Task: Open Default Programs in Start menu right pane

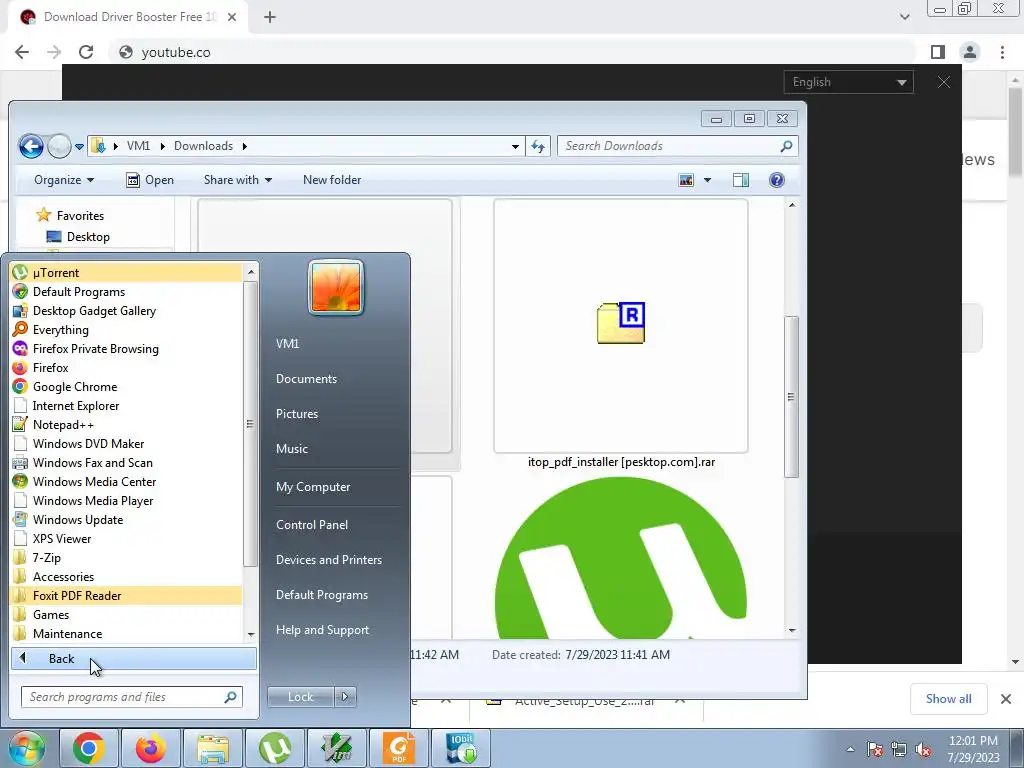Action: [x=321, y=595]
